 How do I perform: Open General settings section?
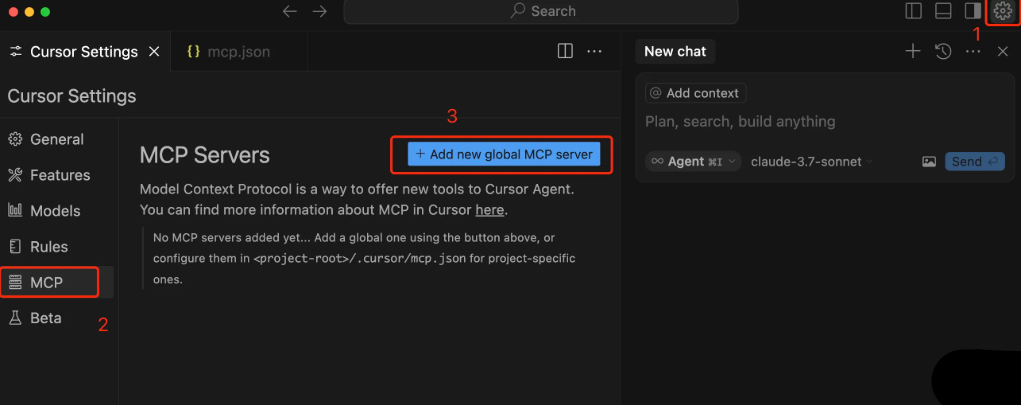click(x=57, y=139)
